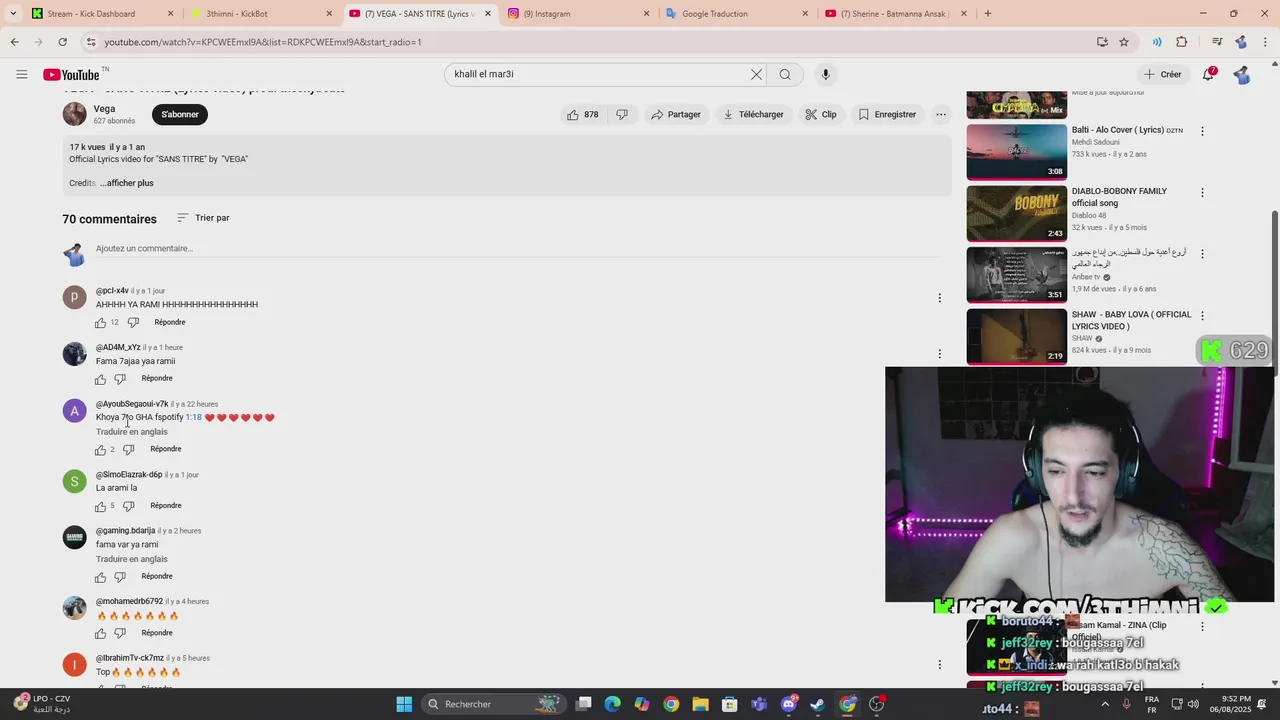The height and width of the screenshot is (720, 1280).
Task: Start voice search with the microphone
Action: coord(825,74)
